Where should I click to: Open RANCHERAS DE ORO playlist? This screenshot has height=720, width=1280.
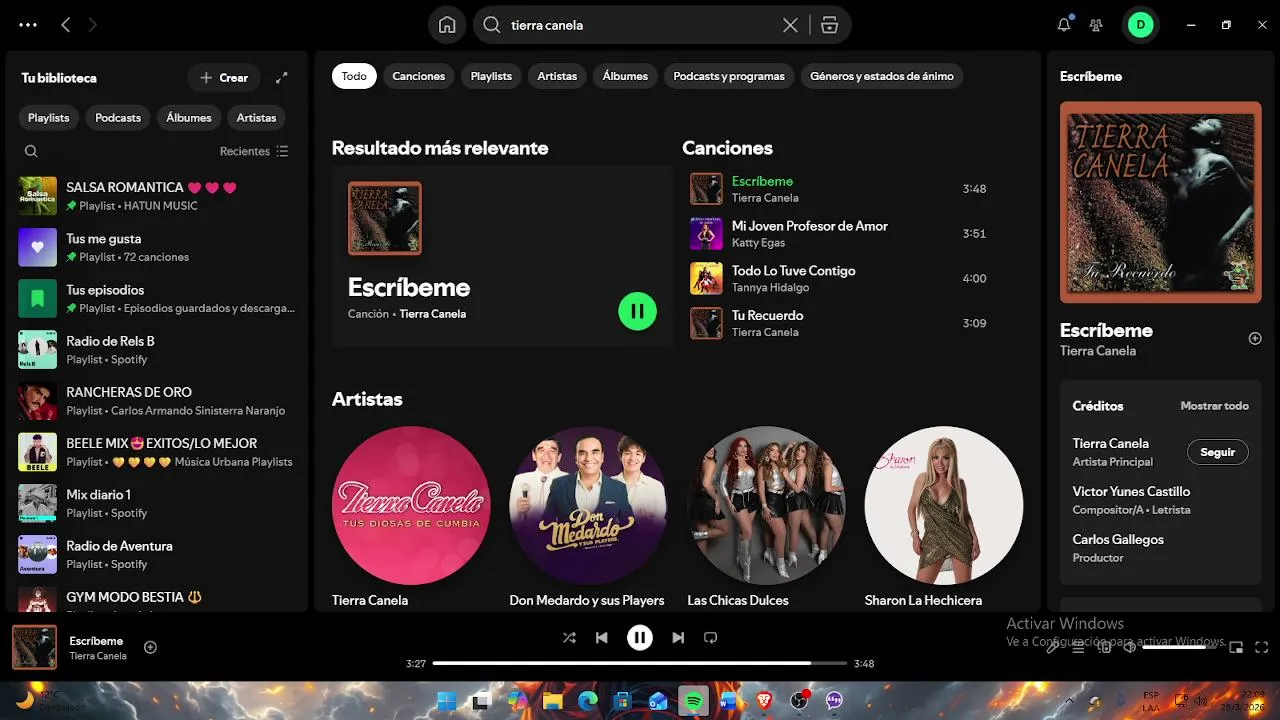pos(158,401)
